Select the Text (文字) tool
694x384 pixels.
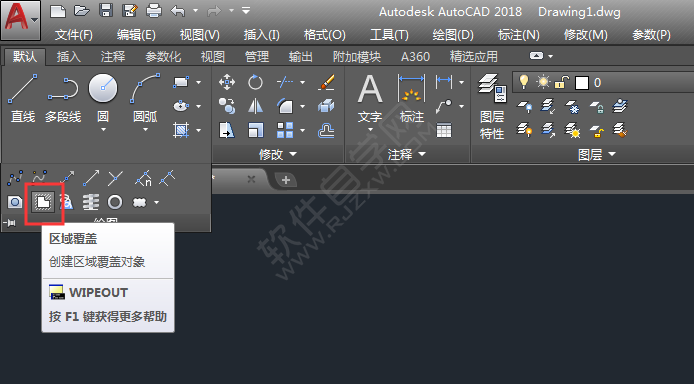[x=370, y=98]
